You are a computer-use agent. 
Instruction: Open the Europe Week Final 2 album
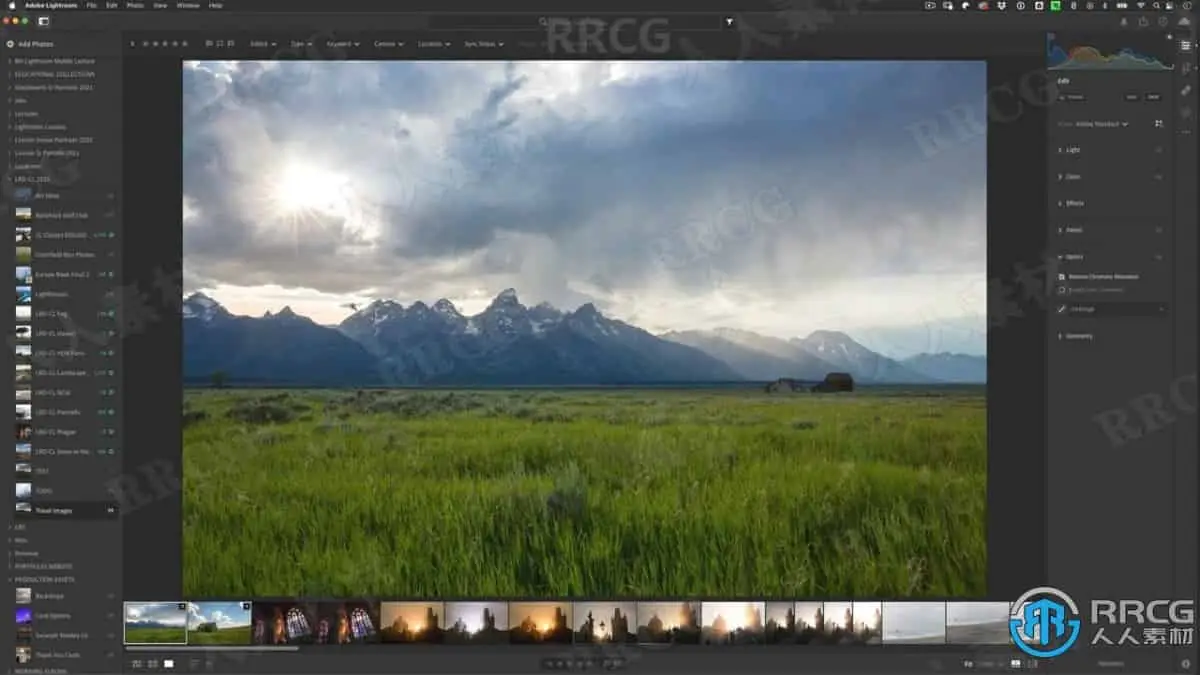click(x=66, y=274)
